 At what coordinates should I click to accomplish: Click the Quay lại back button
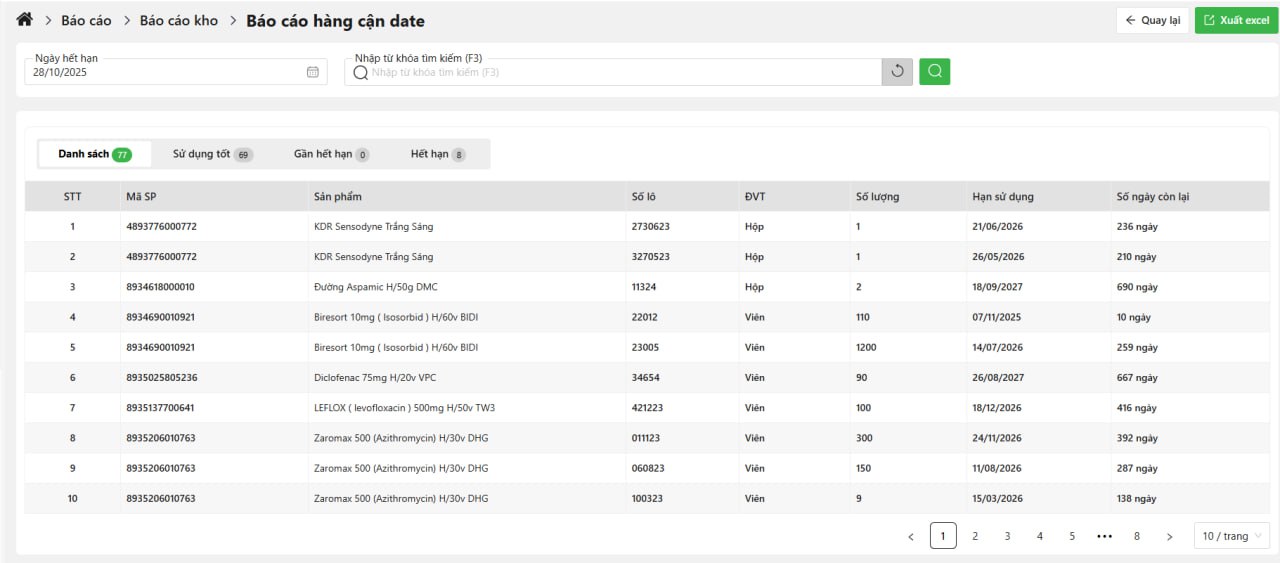click(1152, 20)
